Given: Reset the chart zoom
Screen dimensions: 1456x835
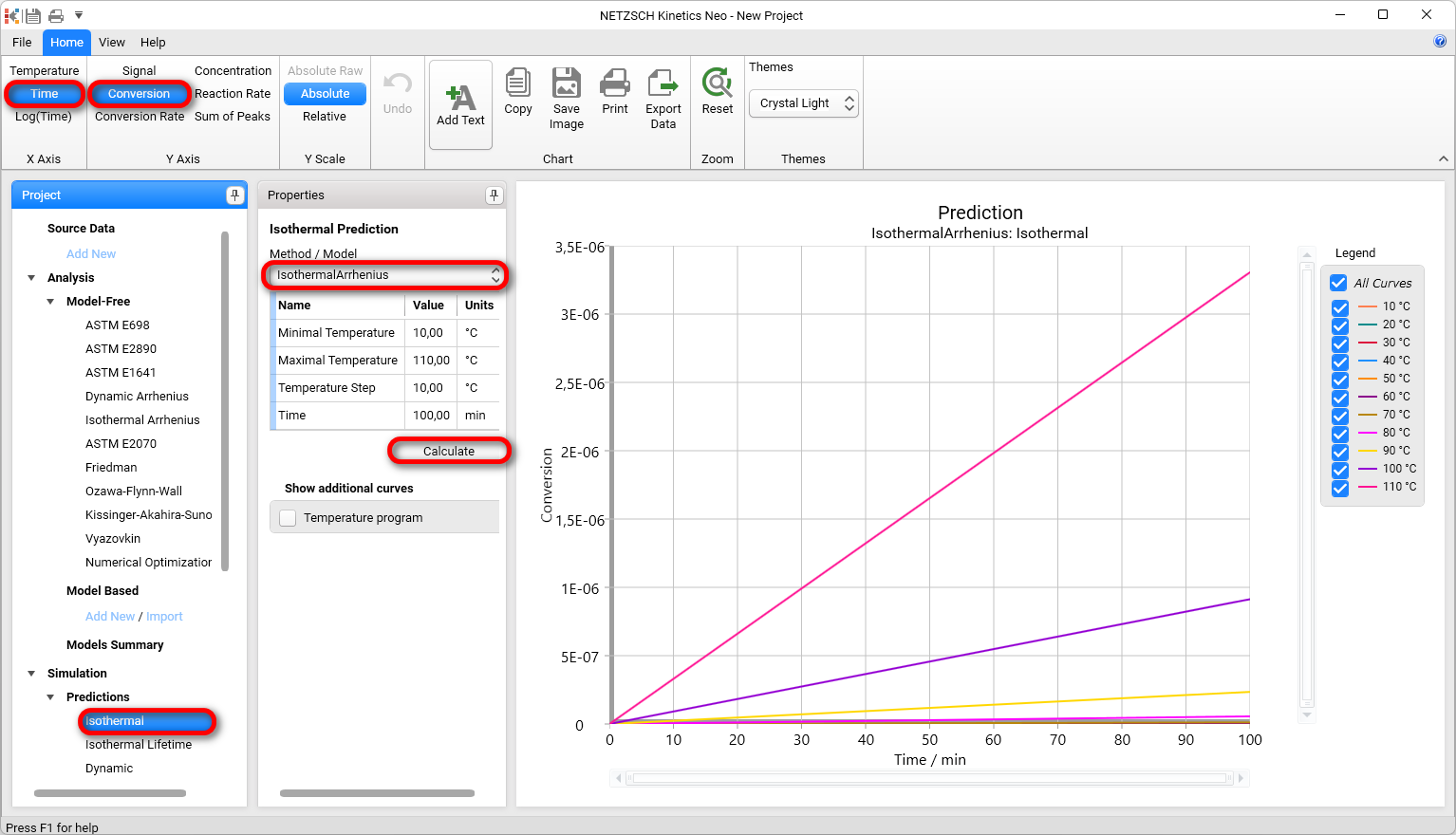Looking at the screenshot, I should click(717, 97).
